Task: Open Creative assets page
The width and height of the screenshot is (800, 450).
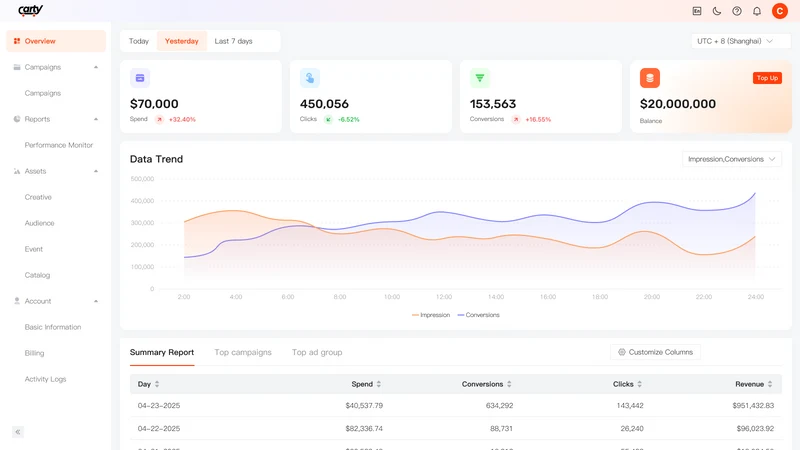Action: point(38,197)
